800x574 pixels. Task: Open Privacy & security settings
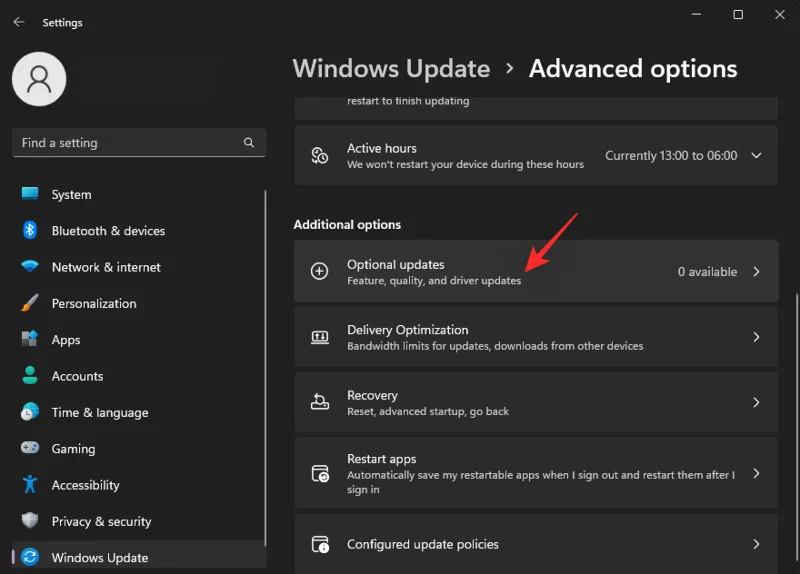click(138, 521)
